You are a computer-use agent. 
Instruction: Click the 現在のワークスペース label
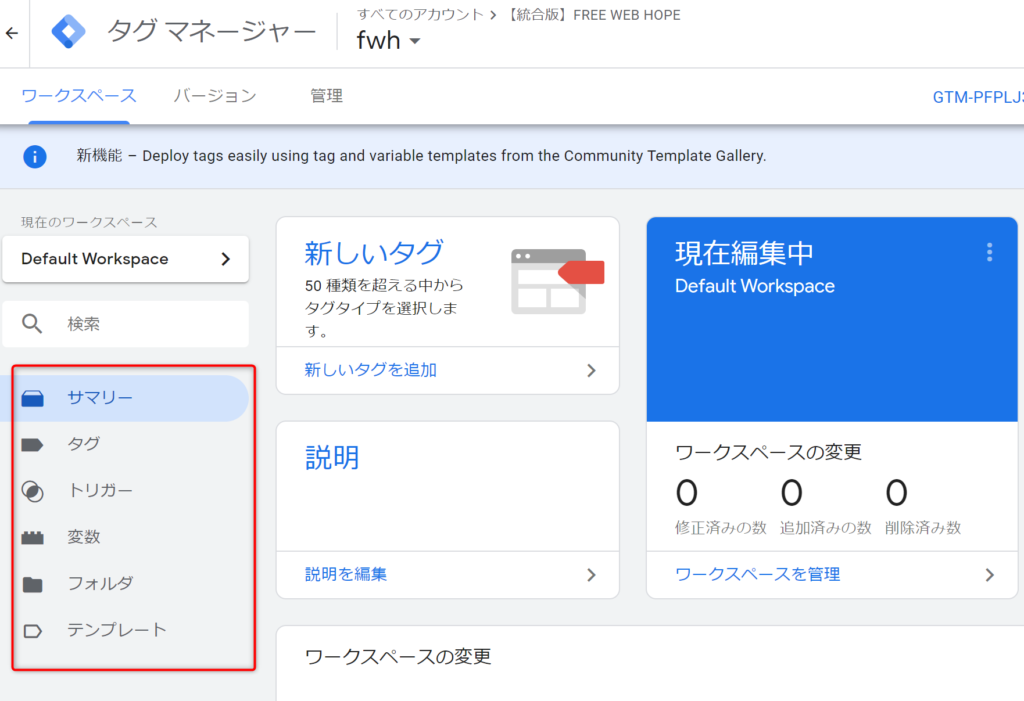89,223
